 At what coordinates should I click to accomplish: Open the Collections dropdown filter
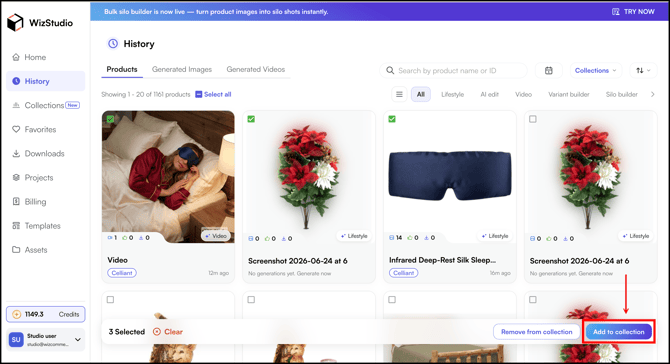tap(596, 70)
